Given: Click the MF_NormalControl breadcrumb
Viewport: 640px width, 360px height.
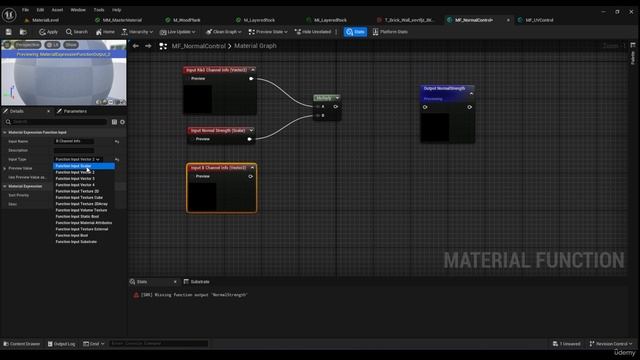Looking at the screenshot, I should (198, 46).
